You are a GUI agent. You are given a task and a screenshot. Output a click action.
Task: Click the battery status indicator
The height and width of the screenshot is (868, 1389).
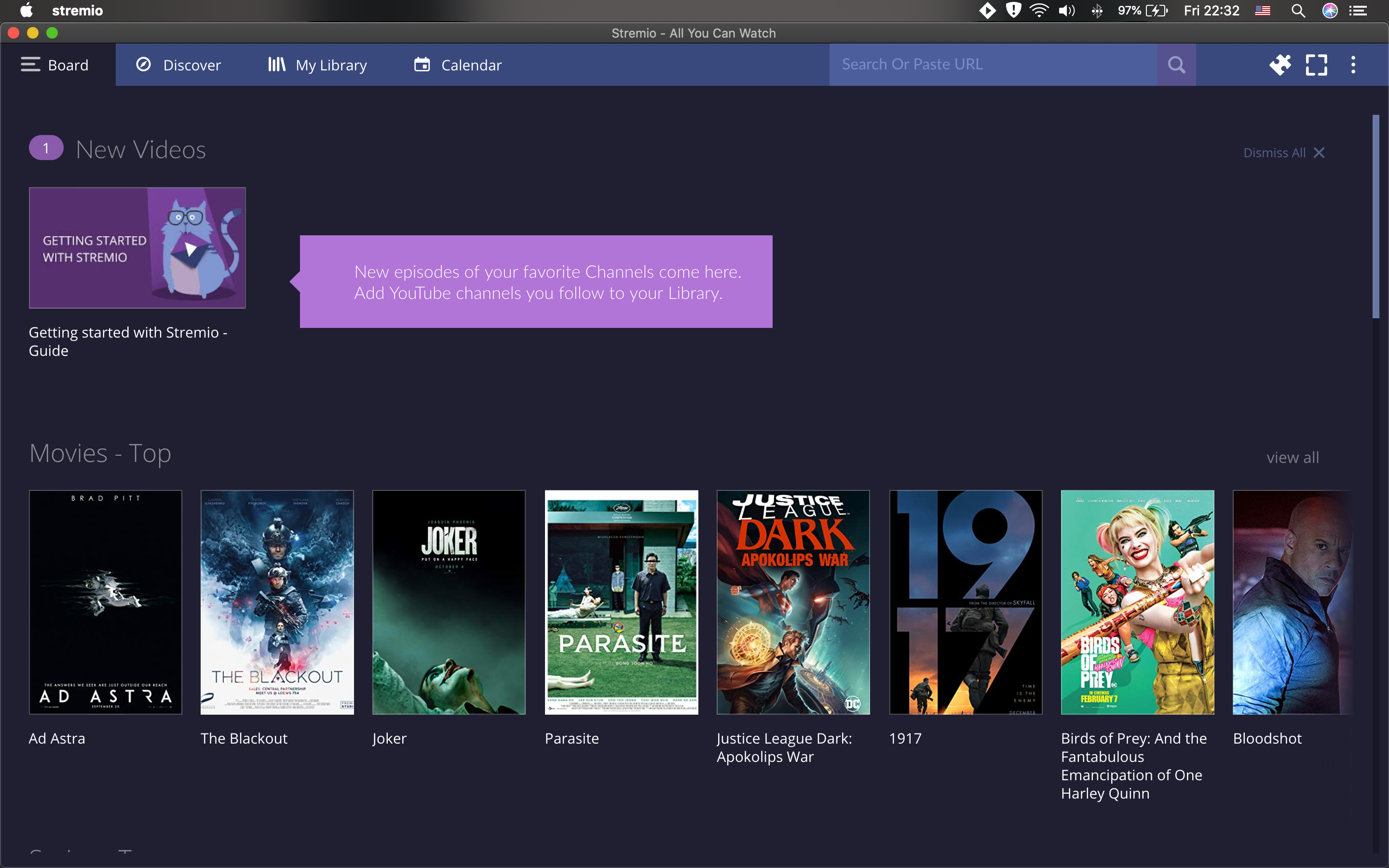1143,10
